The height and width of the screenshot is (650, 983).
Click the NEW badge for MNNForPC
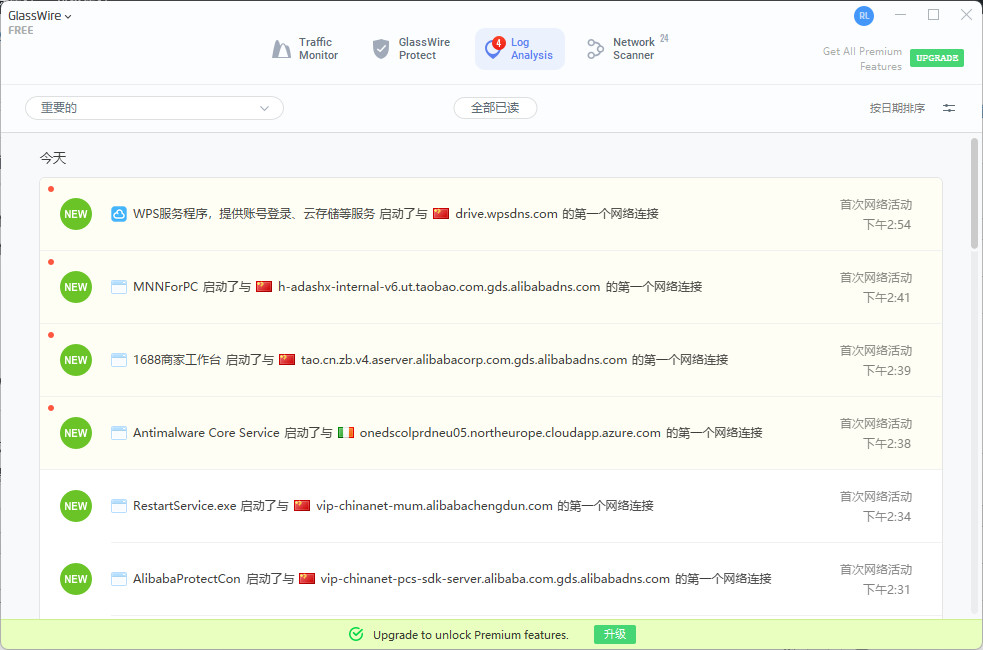[x=76, y=287]
